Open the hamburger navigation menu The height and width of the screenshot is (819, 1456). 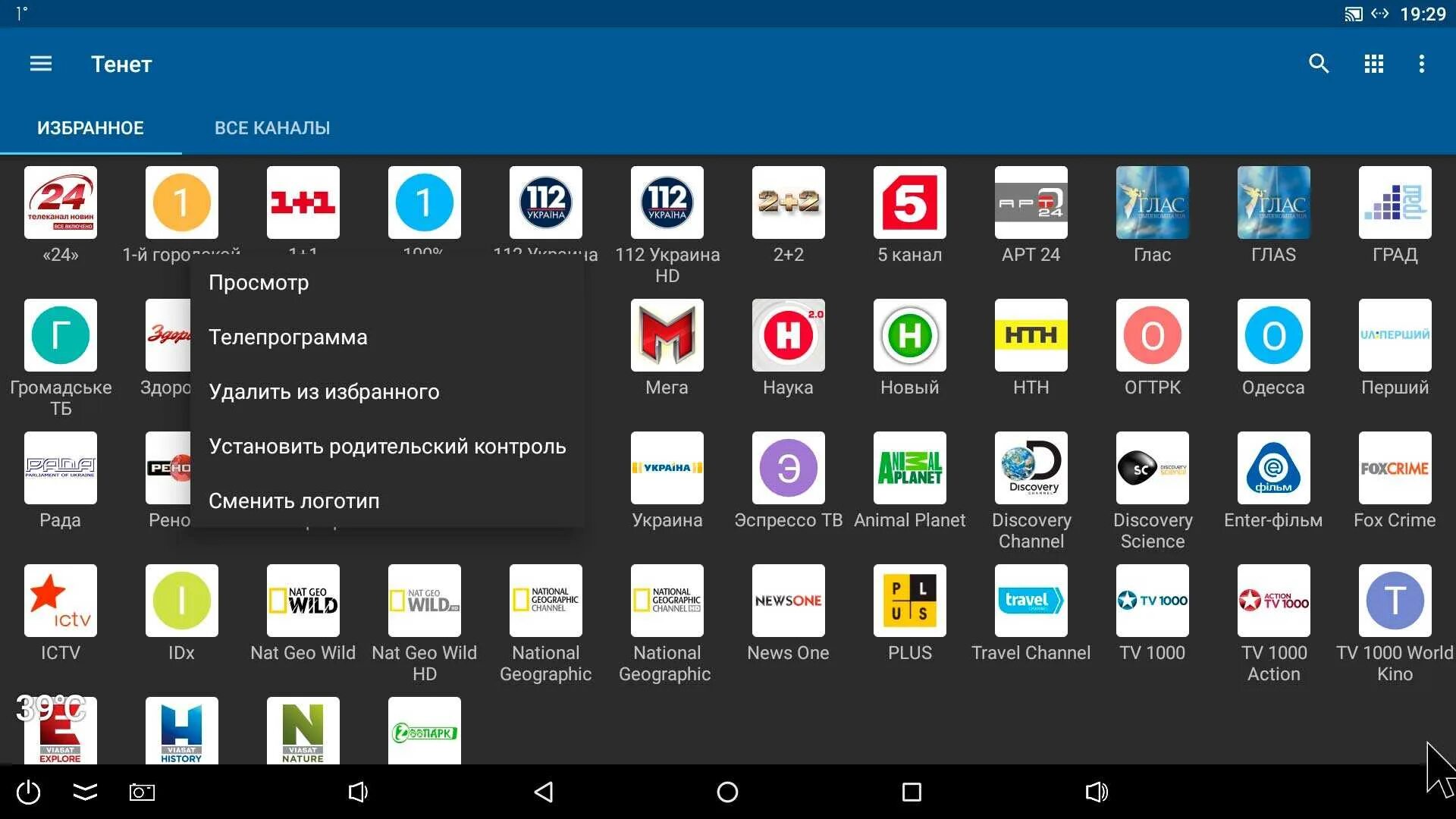coord(41,64)
